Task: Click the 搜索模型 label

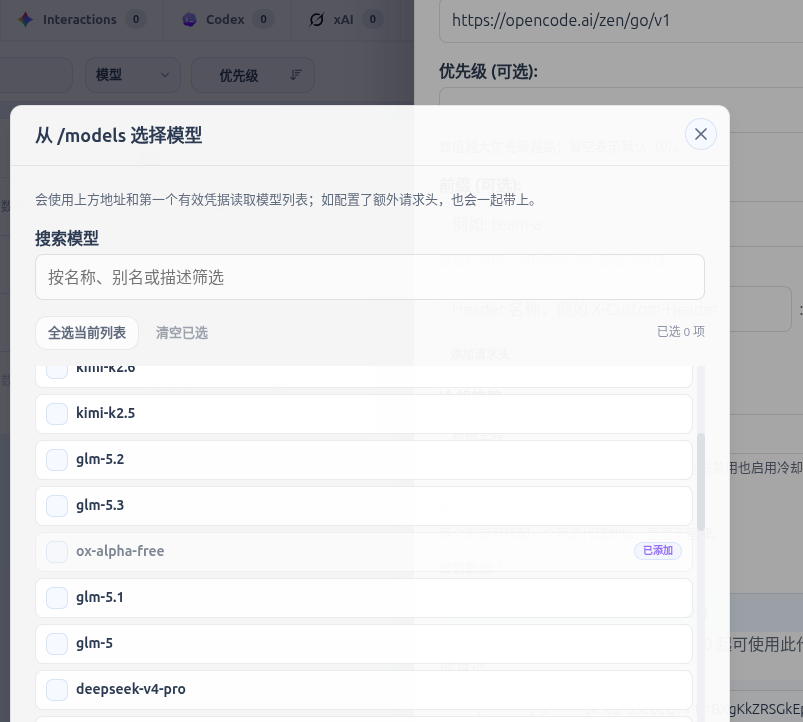Action: coord(67,238)
